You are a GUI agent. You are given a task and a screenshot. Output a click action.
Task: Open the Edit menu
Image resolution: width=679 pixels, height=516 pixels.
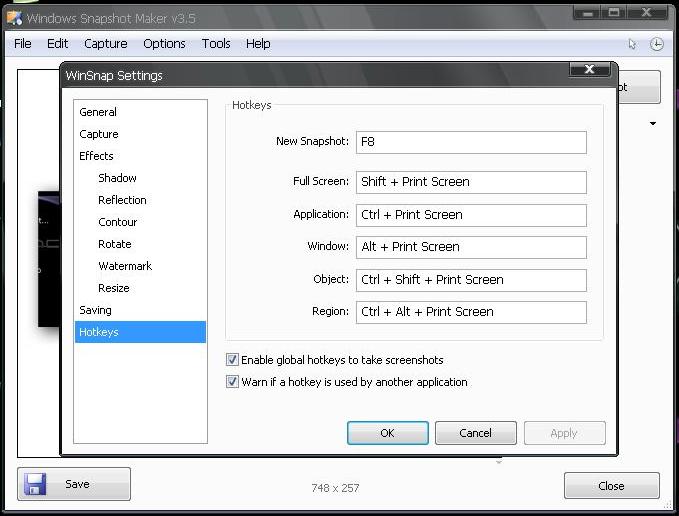57,44
